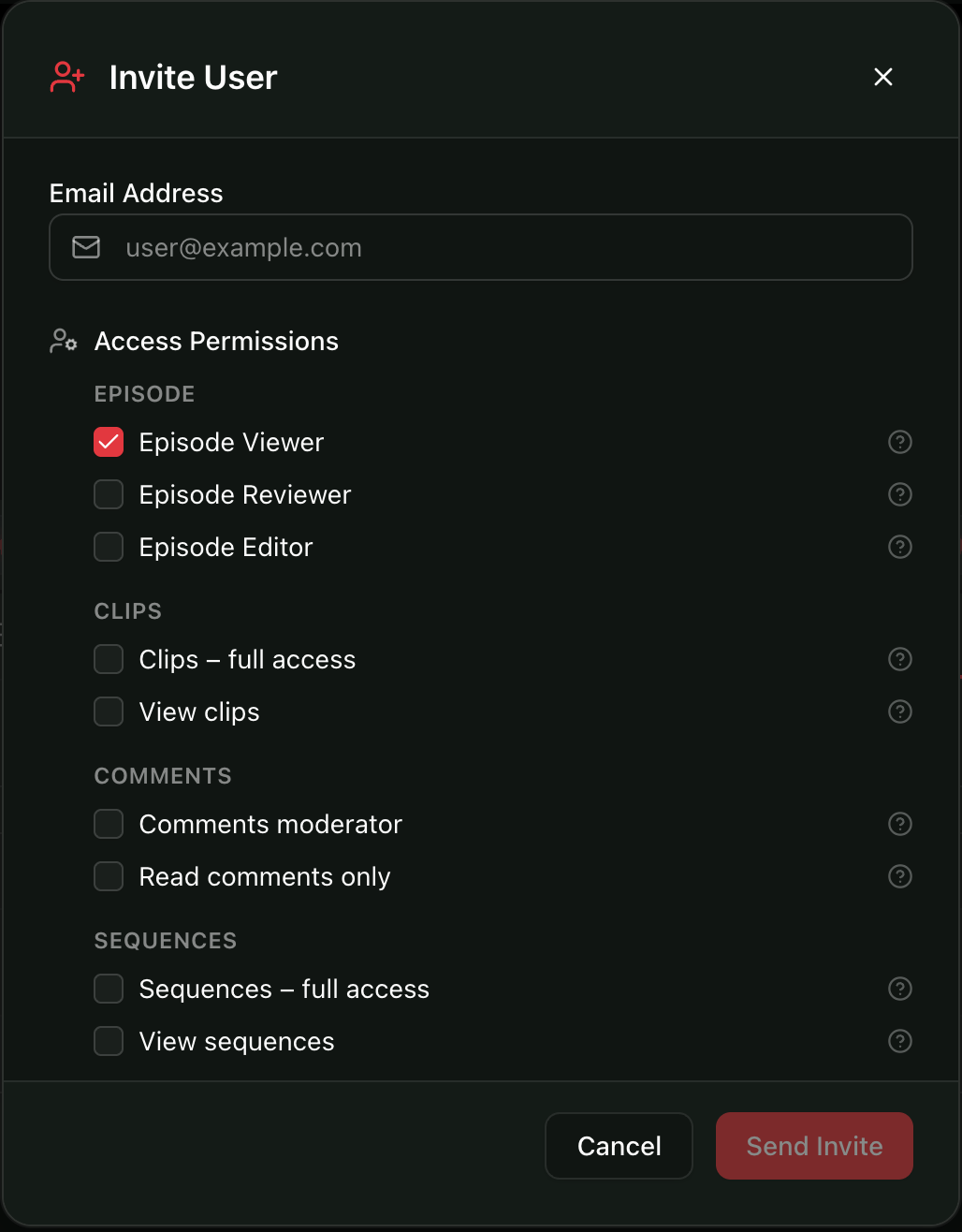Click the help icon next to View sequences
Image resolution: width=962 pixels, height=1232 pixels.
pos(899,1041)
